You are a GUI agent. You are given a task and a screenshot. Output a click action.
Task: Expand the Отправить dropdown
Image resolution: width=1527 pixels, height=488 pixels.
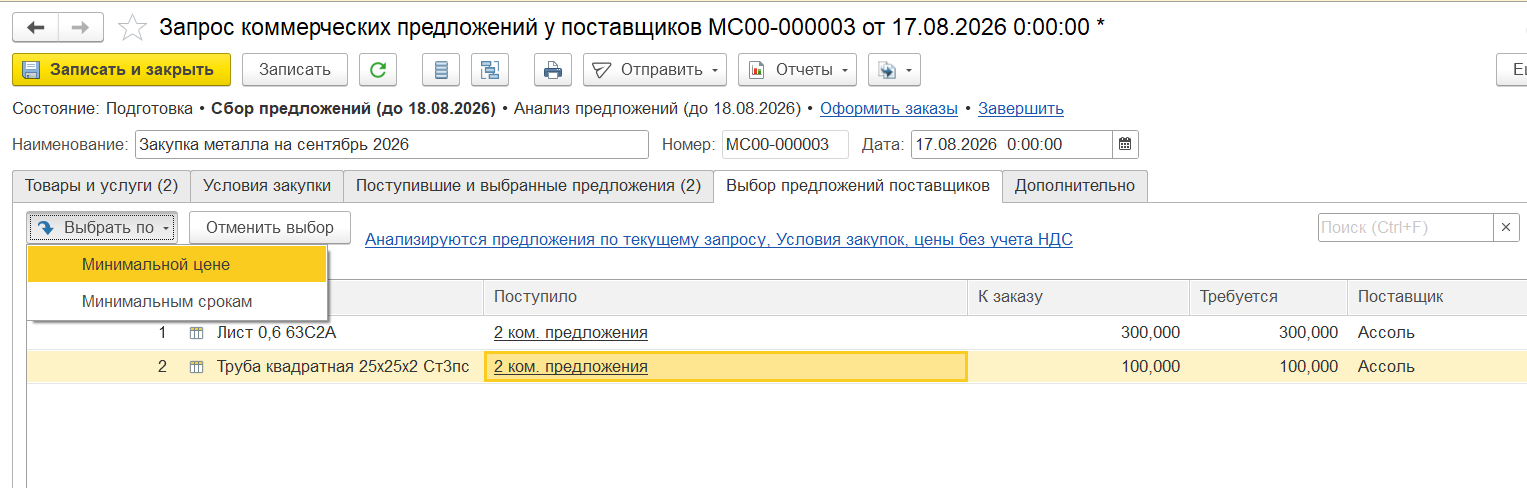point(655,70)
